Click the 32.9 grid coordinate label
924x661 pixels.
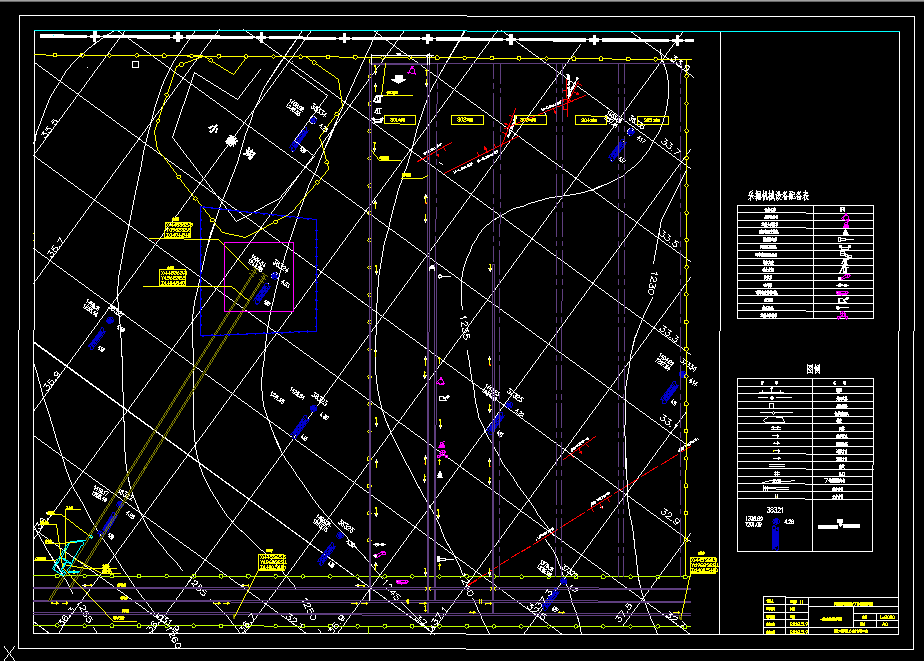(670, 516)
